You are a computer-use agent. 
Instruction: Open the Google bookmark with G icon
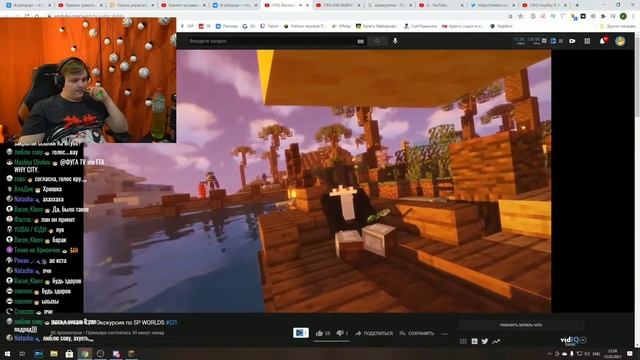point(248,26)
